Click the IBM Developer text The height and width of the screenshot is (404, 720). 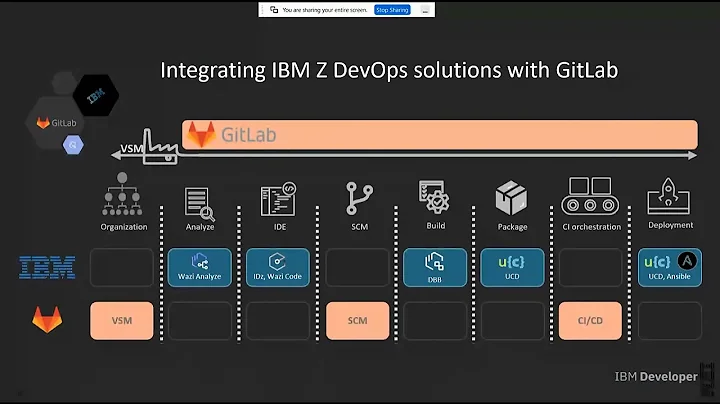(656, 376)
